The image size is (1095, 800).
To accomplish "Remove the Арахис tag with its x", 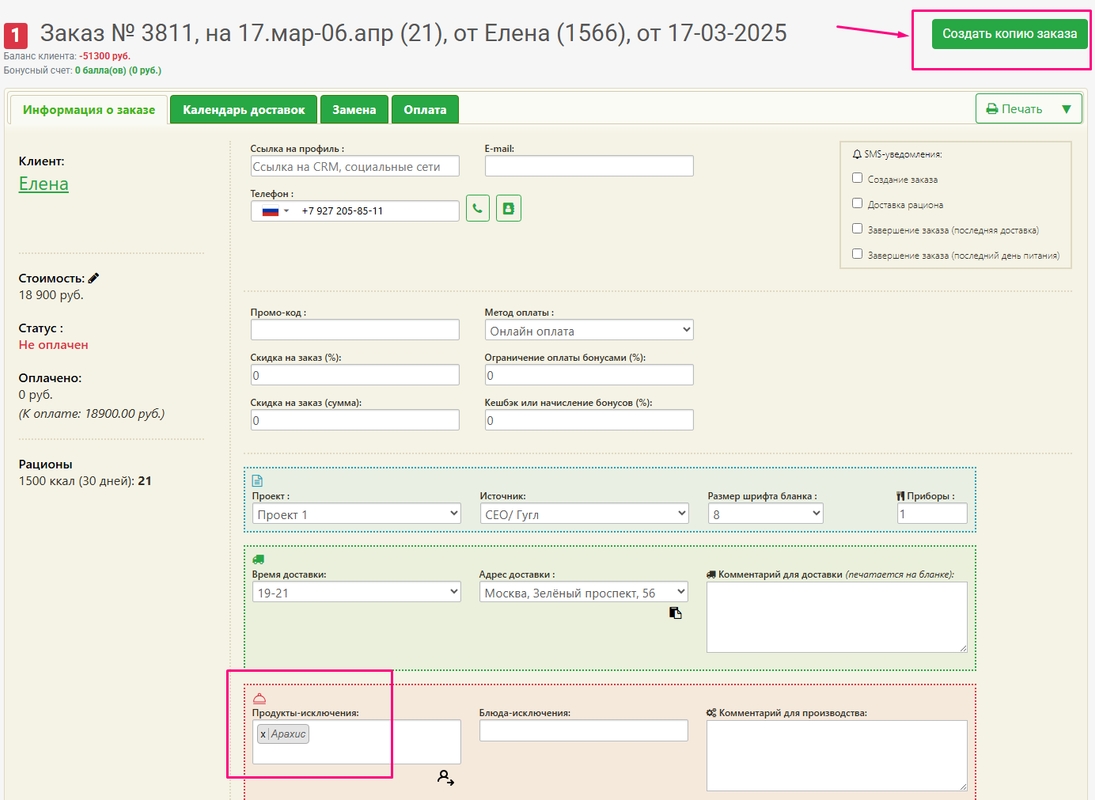I will pos(263,734).
